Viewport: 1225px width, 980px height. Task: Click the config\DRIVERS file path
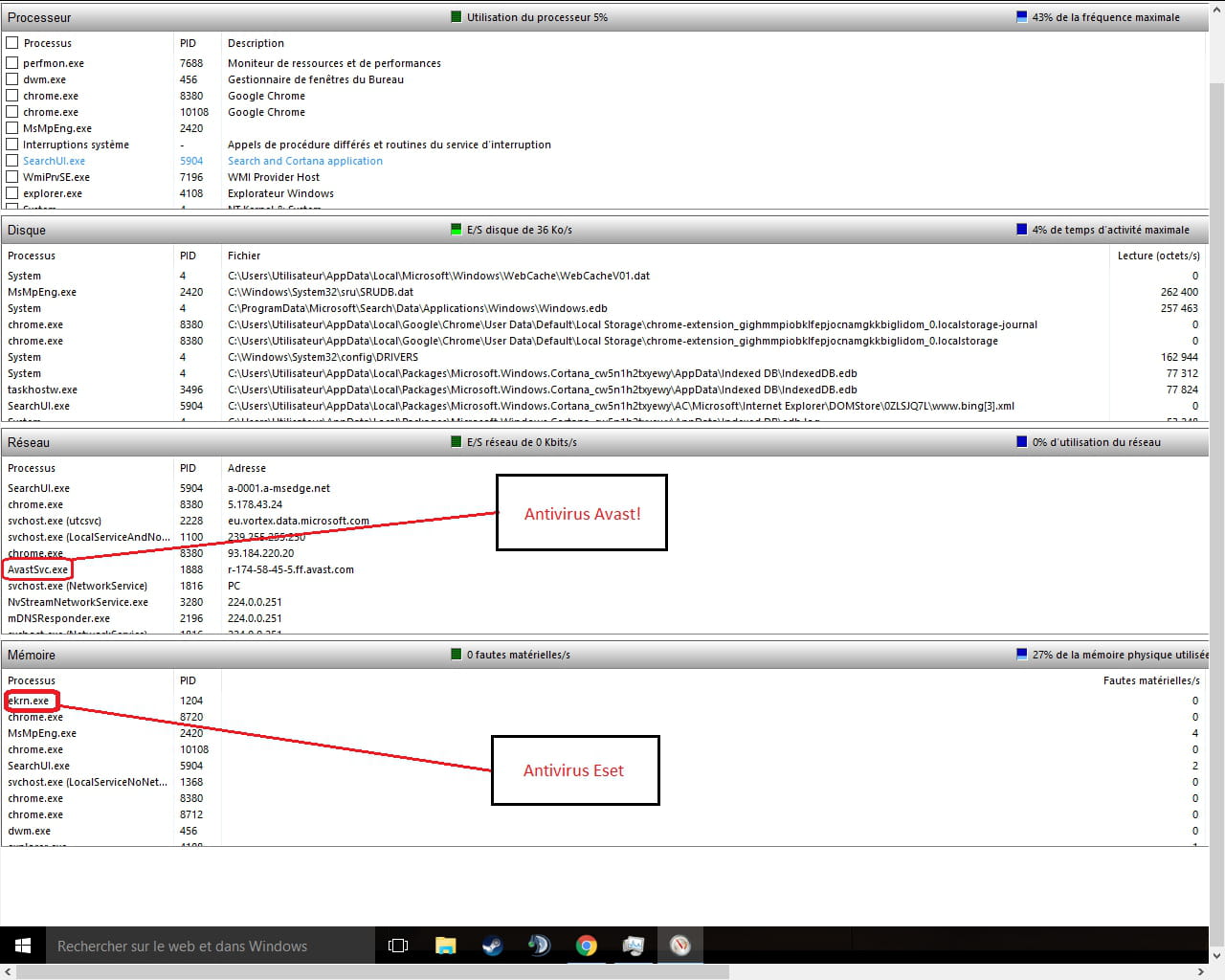coord(323,357)
